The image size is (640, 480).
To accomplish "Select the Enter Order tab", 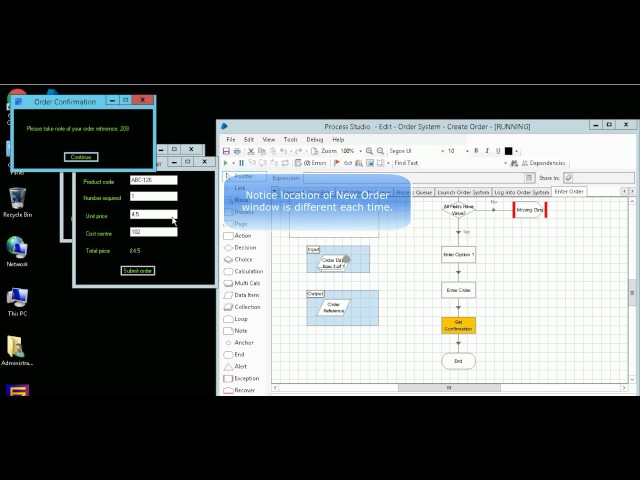I will pyautogui.click(x=569, y=191).
